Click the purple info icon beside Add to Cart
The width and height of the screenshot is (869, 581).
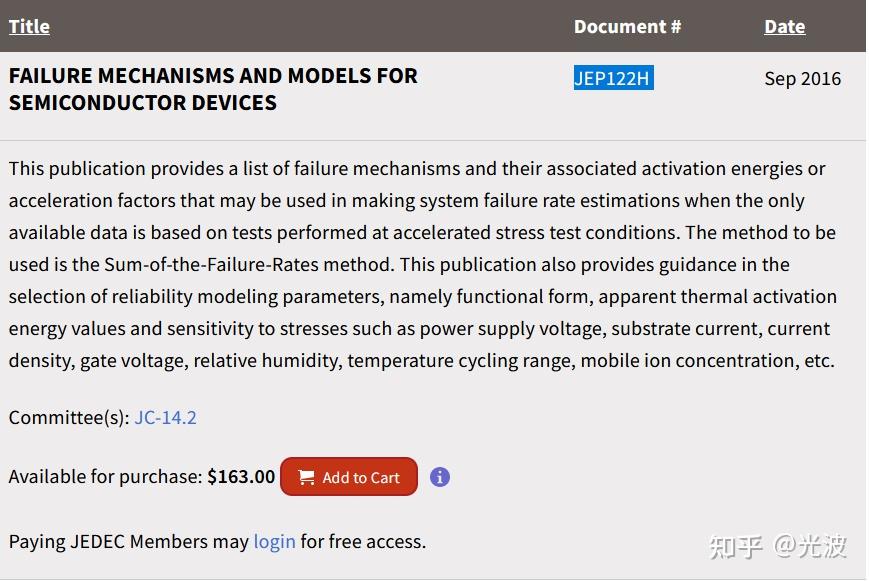pos(440,477)
